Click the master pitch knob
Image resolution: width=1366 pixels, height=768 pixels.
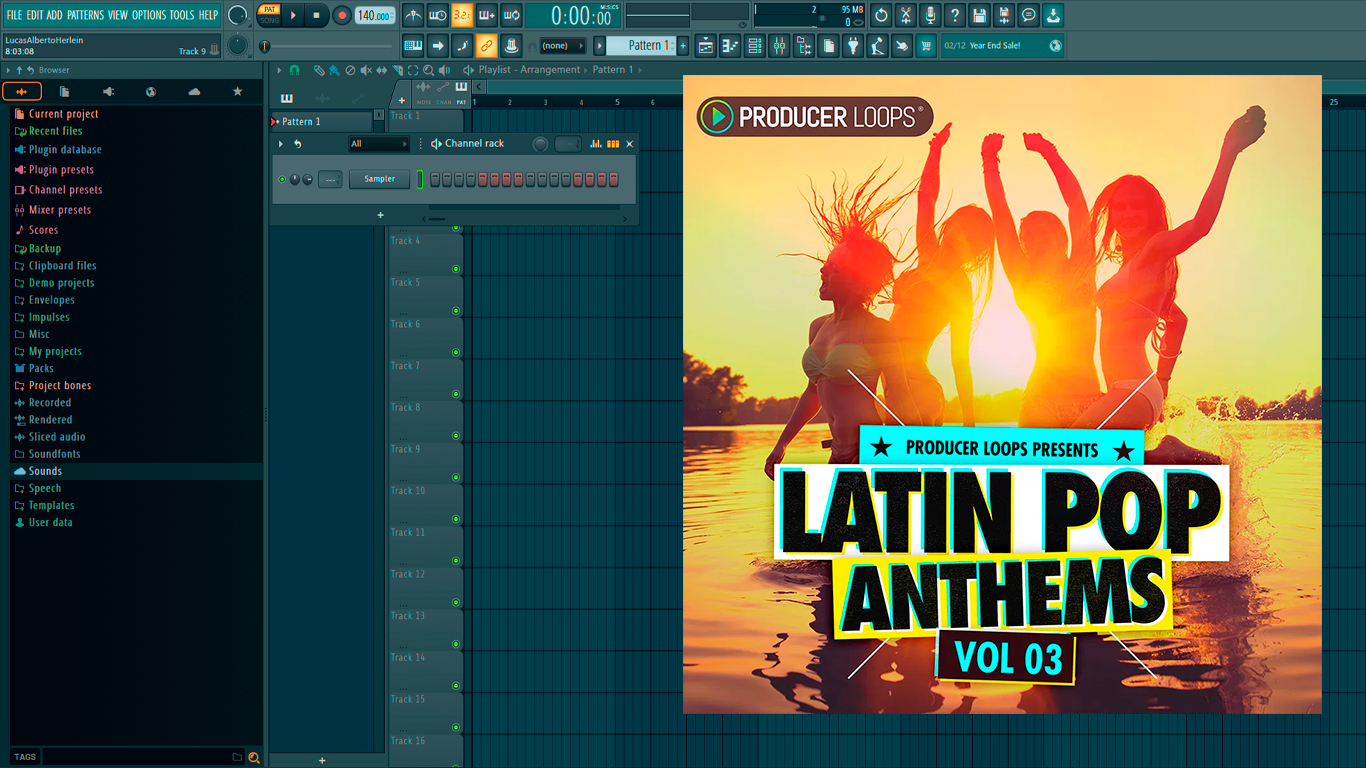click(x=237, y=45)
